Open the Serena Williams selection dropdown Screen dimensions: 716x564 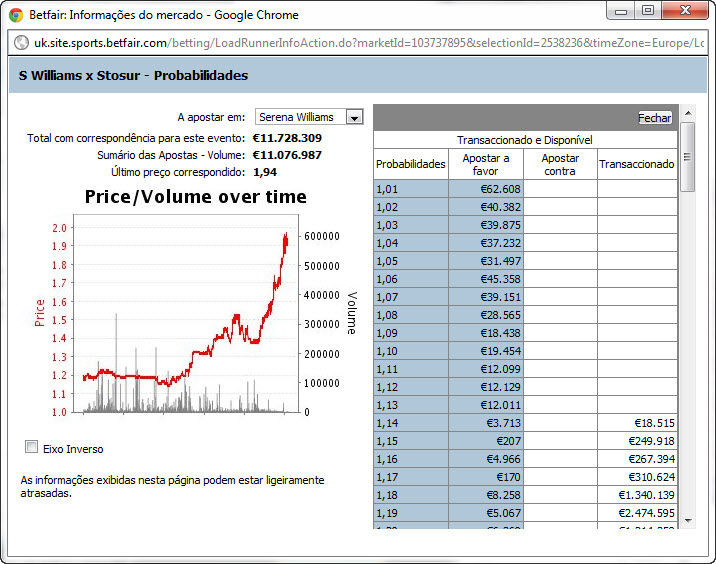click(309, 117)
